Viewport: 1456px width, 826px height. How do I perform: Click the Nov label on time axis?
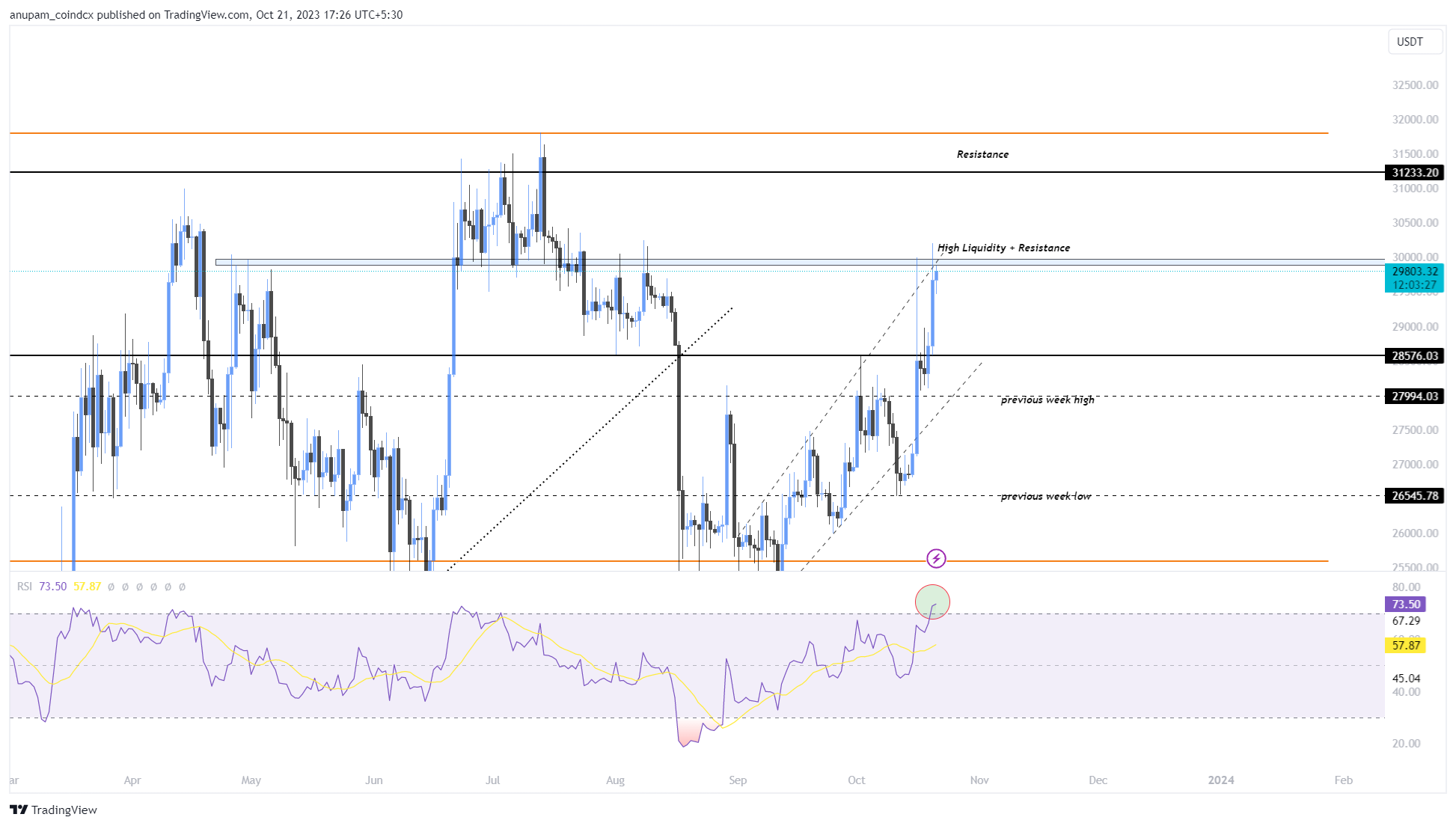[x=979, y=780]
